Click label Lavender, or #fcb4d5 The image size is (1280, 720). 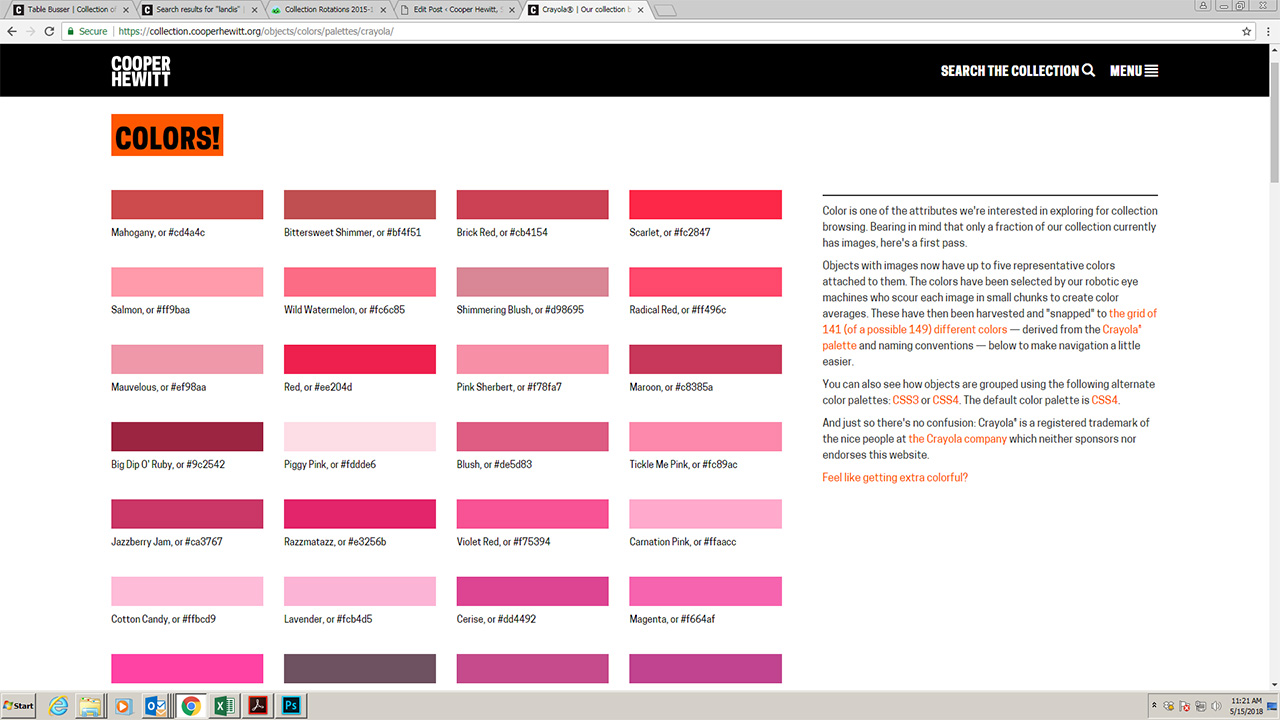[328, 619]
